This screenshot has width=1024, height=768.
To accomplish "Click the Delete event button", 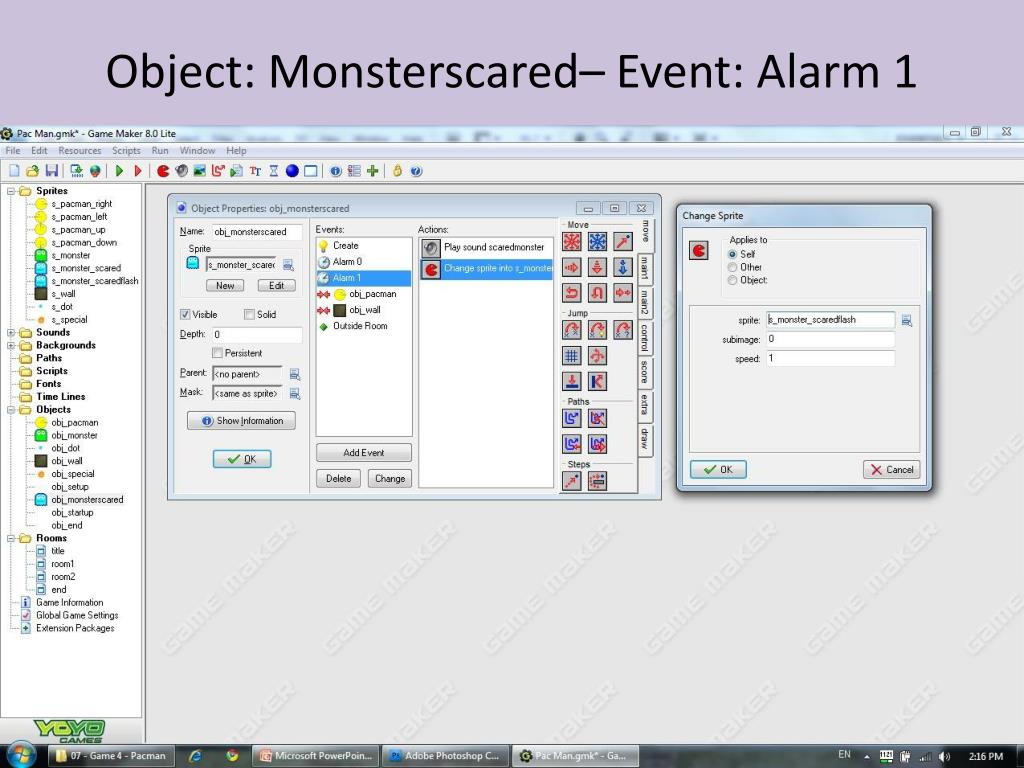I will click(x=338, y=479).
